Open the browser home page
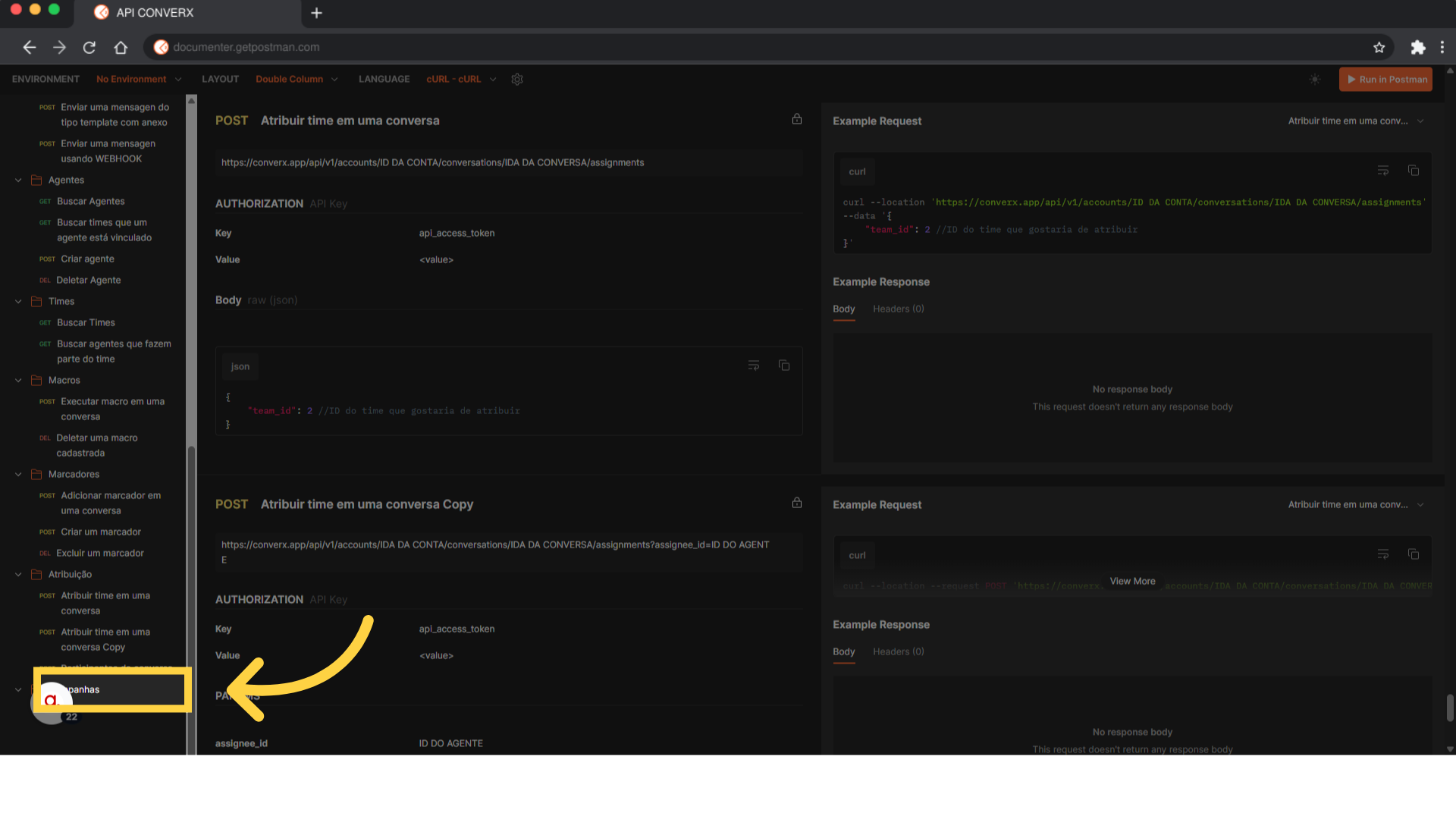This screenshot has width=1456, height=819. pyautogui.click(x=121, y=47)
